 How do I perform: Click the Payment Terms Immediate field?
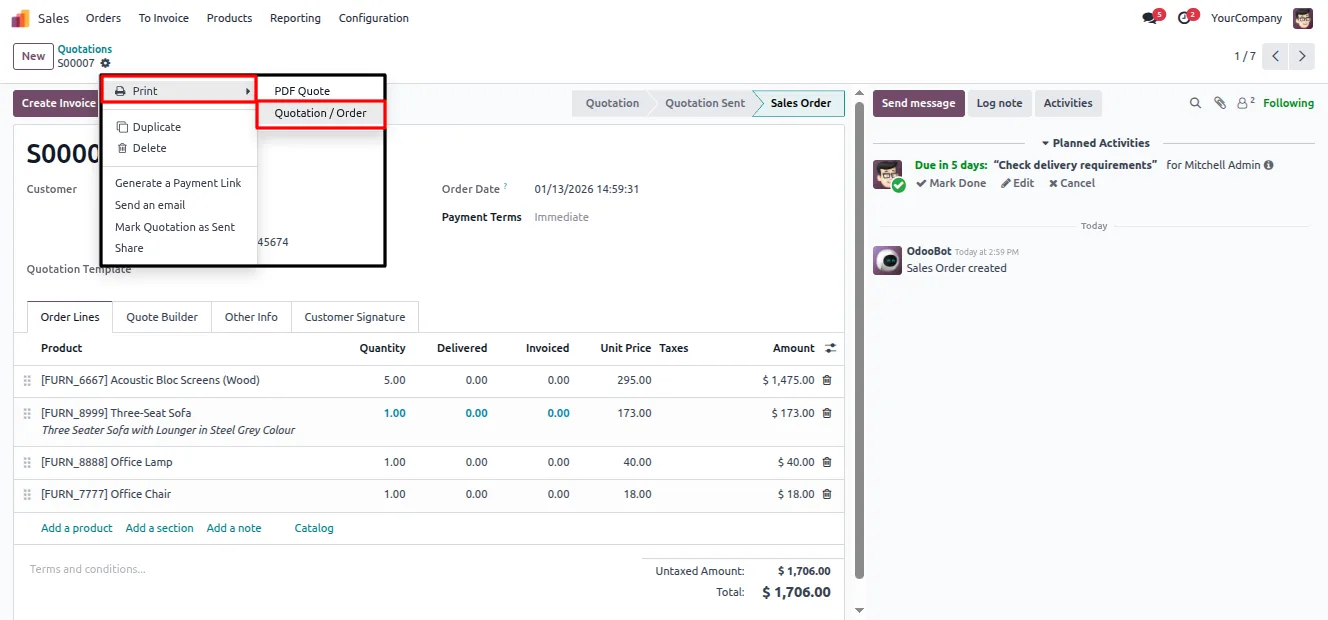[x=561, y=217]
